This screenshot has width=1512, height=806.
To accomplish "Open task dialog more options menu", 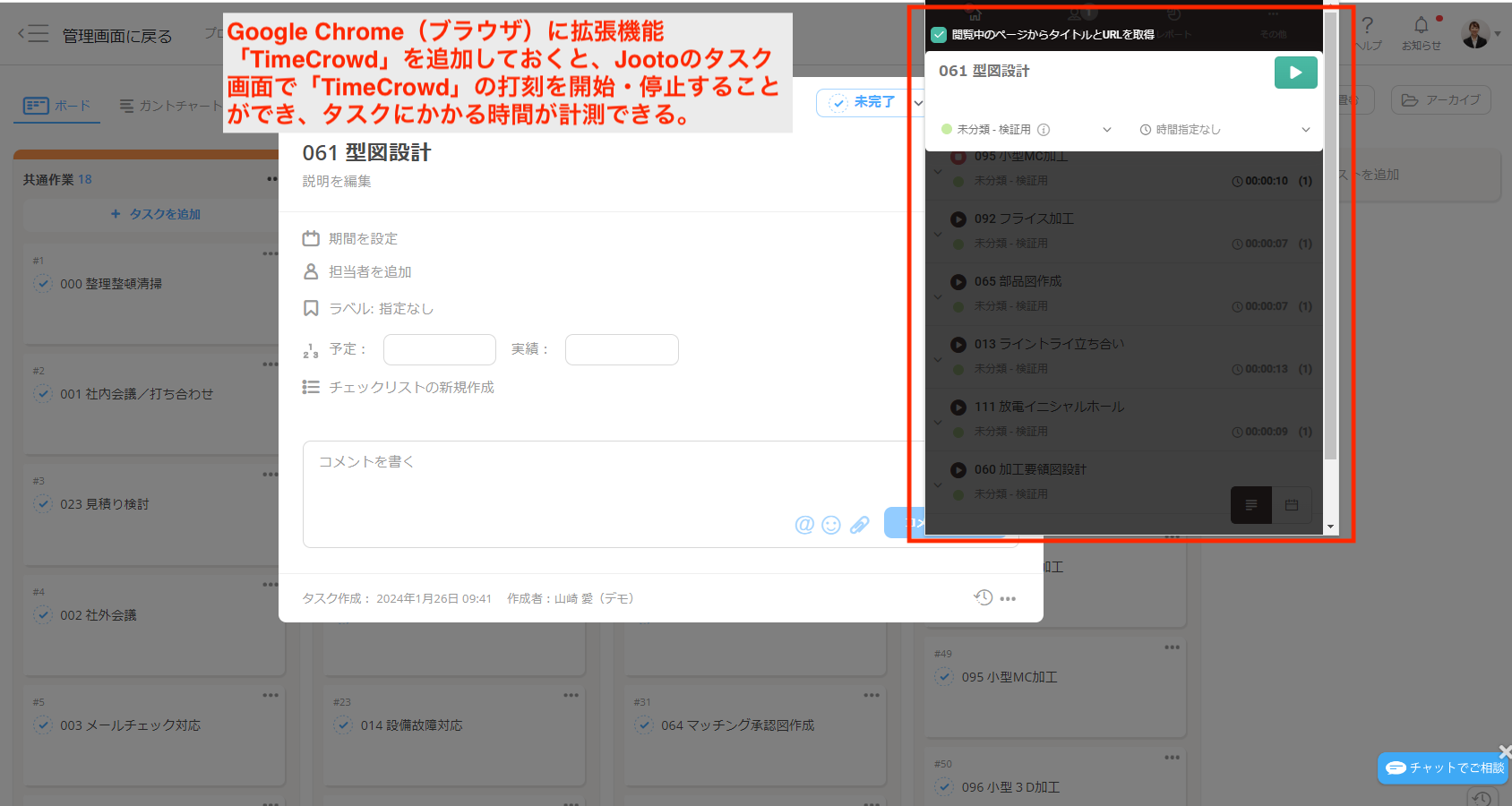I will pyautogui.click(x=1008, y=598).
